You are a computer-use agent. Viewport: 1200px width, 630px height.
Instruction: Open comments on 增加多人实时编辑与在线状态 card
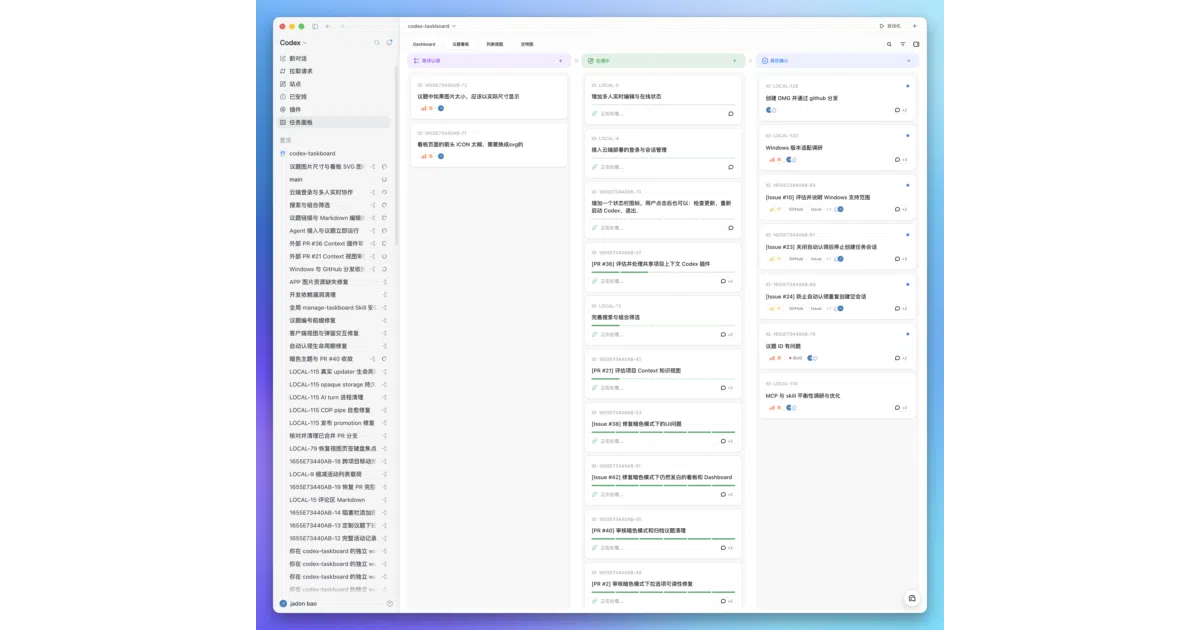click(731, 113)
